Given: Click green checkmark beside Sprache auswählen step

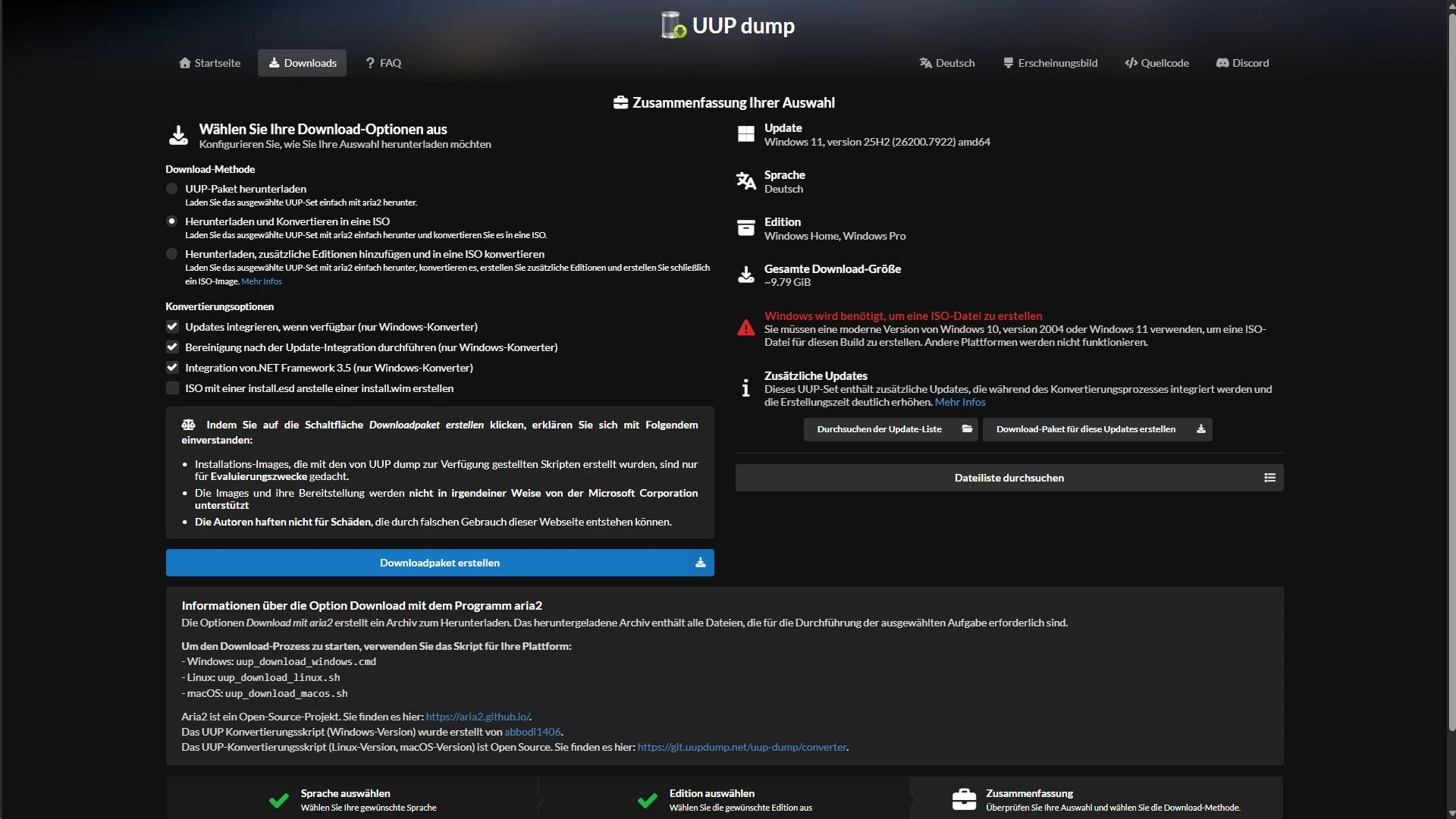Looking at the screenshot, I should [x=279, y=800].
